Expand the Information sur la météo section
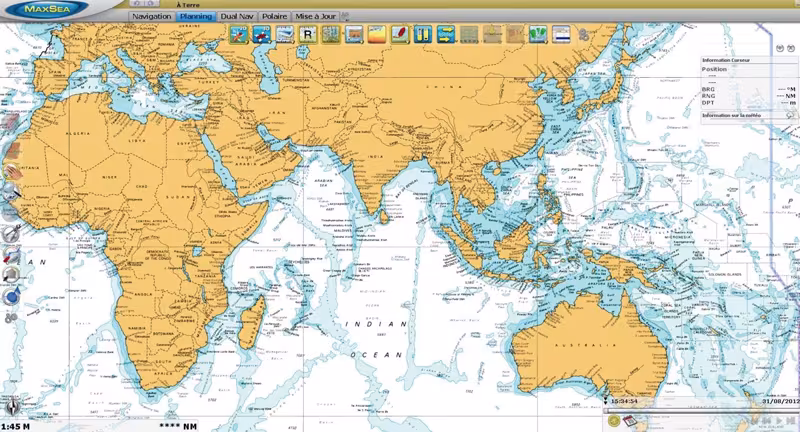The width and height of the screenshot is (800, 432). pyautogui.click(x=748, y=116)
